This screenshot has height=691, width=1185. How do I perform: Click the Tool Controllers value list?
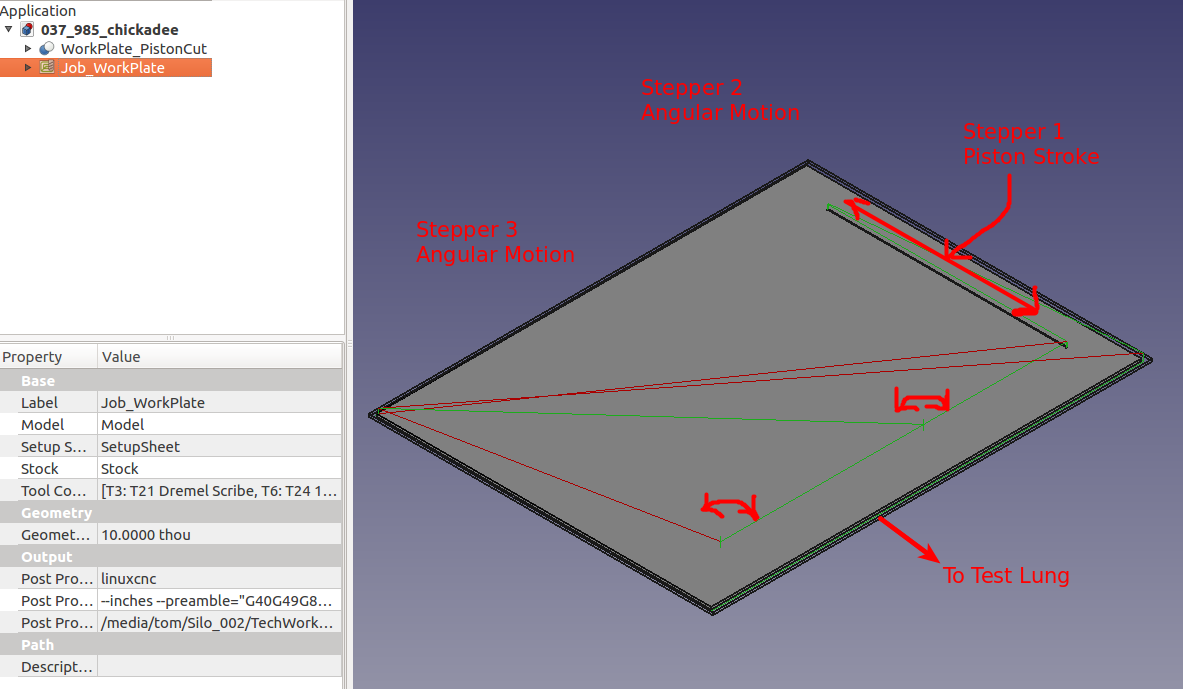point(220,491)
